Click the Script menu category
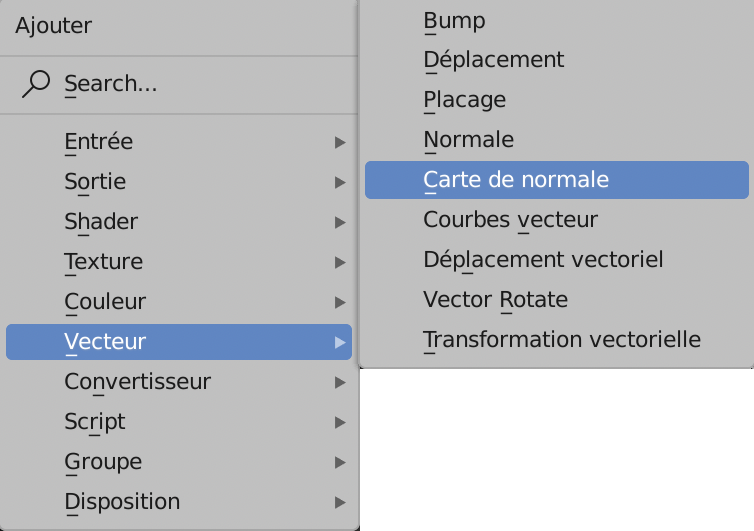The width and height of the screenshot is (754, 531). click(x=180, y=422)
